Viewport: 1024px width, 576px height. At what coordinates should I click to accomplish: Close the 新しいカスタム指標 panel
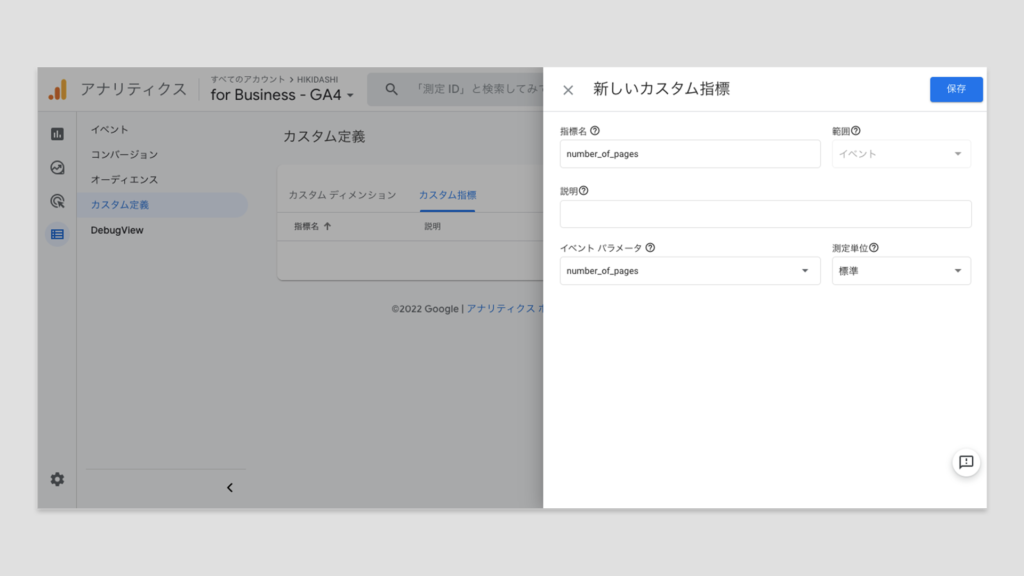pyautogui.click(x=568, y=90)
